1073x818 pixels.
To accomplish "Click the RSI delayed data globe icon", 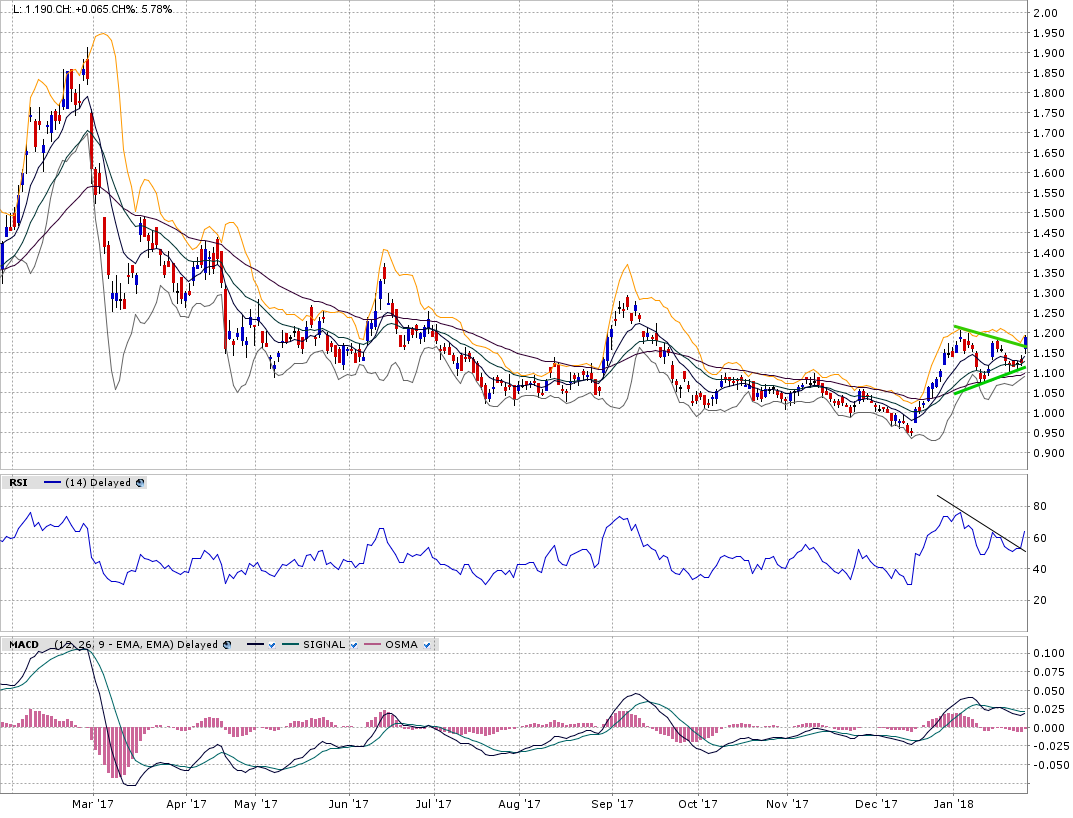I will click(x=140, y=482).
